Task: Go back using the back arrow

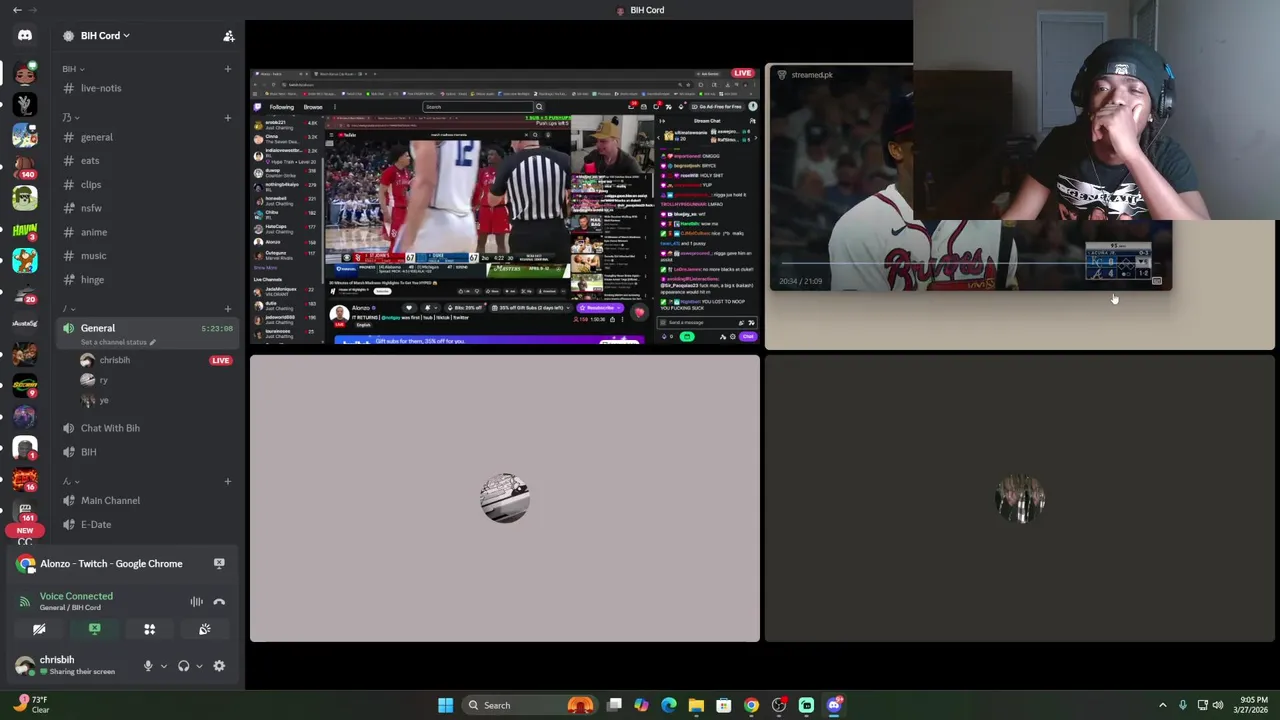Action: click(x=17, y=10)
